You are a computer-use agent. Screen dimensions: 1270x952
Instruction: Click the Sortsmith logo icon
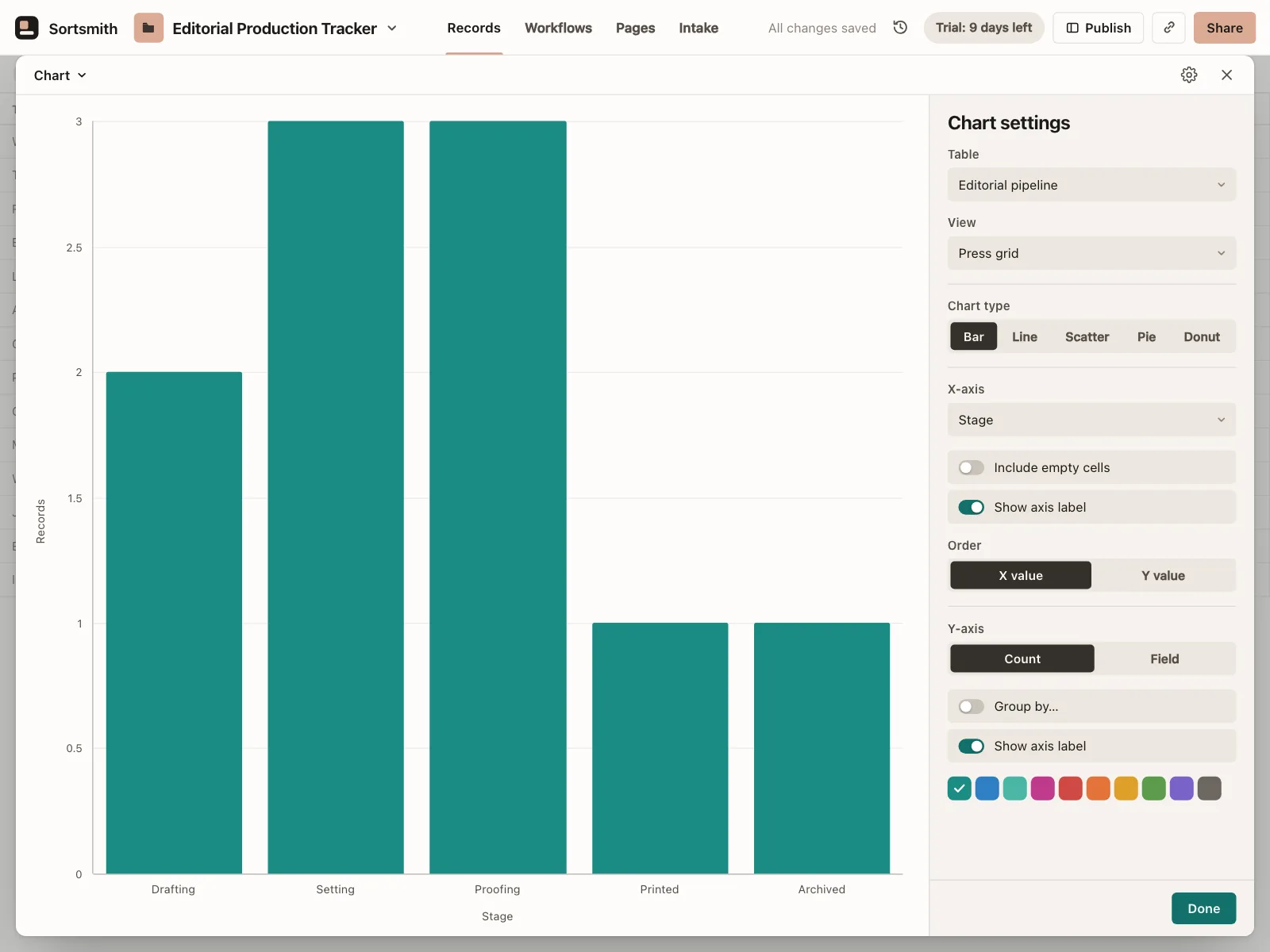(27, 28)
